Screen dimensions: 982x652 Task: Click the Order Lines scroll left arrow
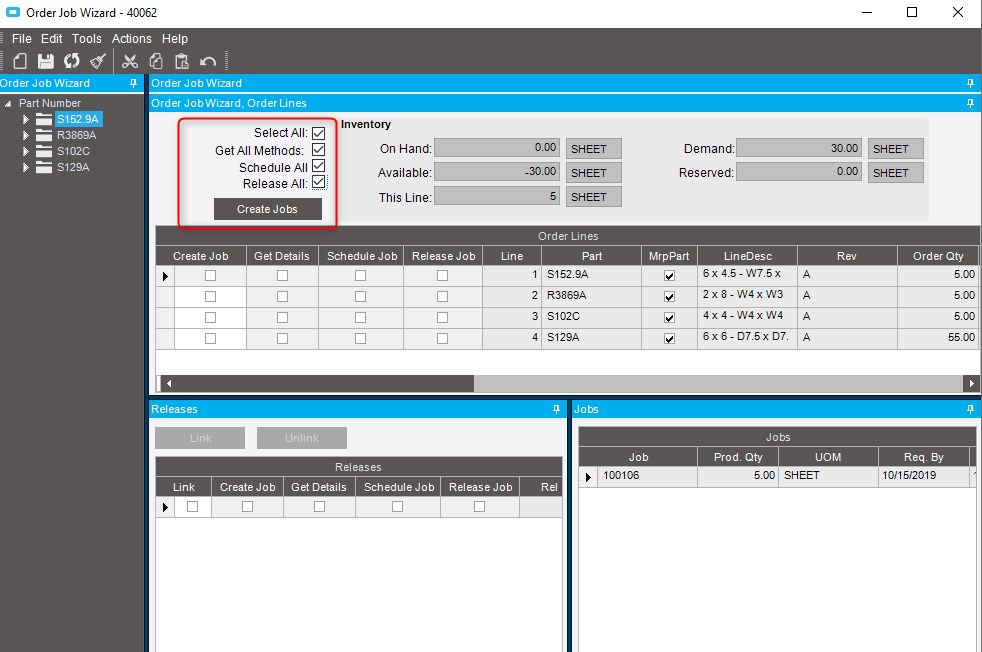pos(168,383)
